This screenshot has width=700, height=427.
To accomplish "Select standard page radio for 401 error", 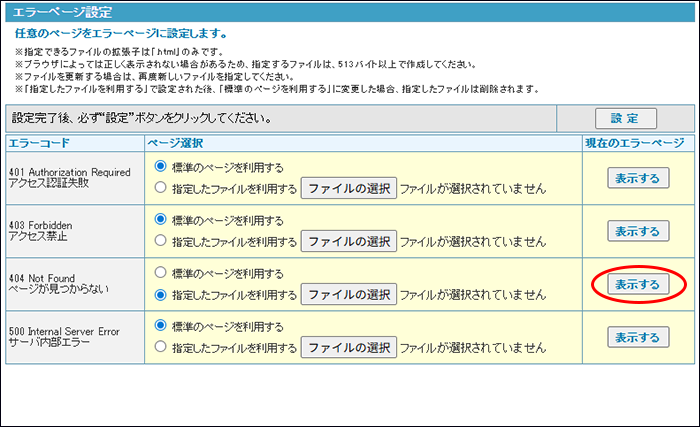I will [x=160, y=167].
